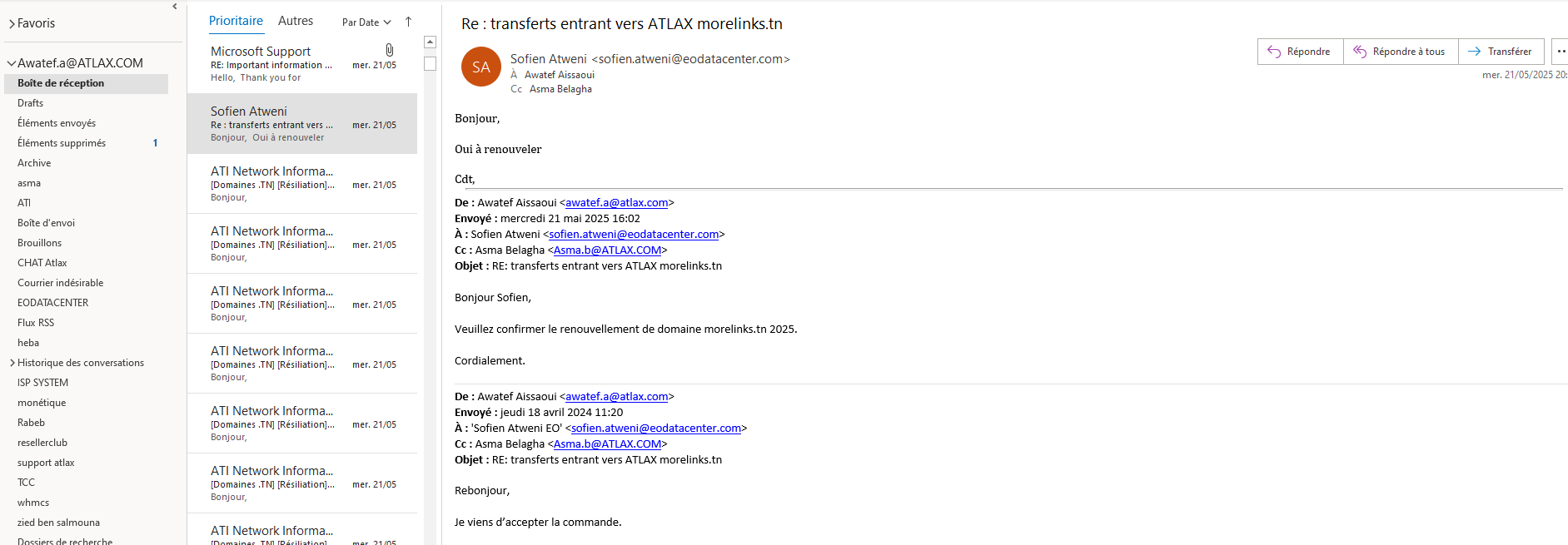Collapse the folder pane with the arrow
This screenshot has height=545, width=1568.
[175, 7]
